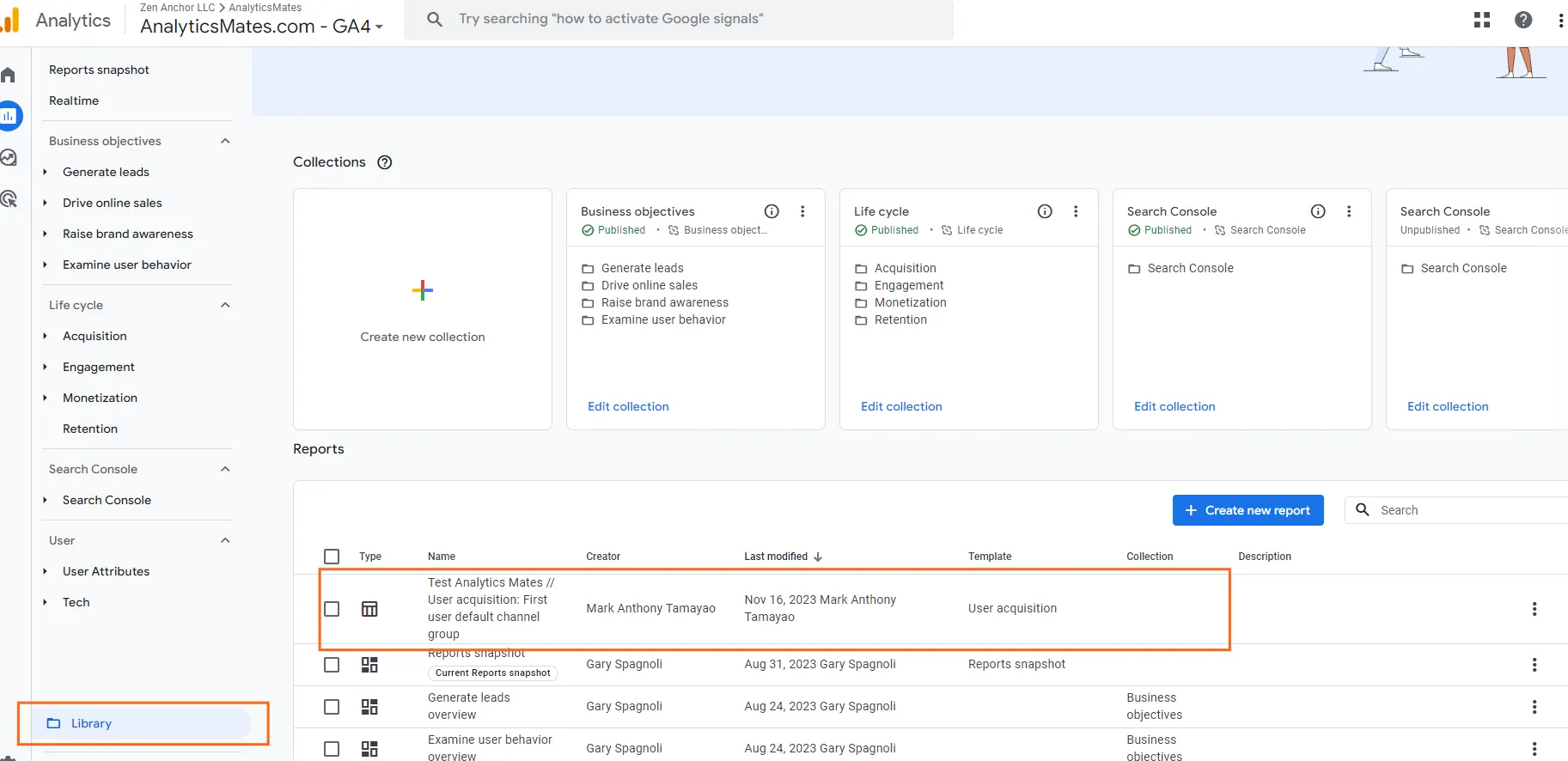1568x761 pixels.
Task: Open row menu for Reports snapshot report
Action: tap(1534, 665)
